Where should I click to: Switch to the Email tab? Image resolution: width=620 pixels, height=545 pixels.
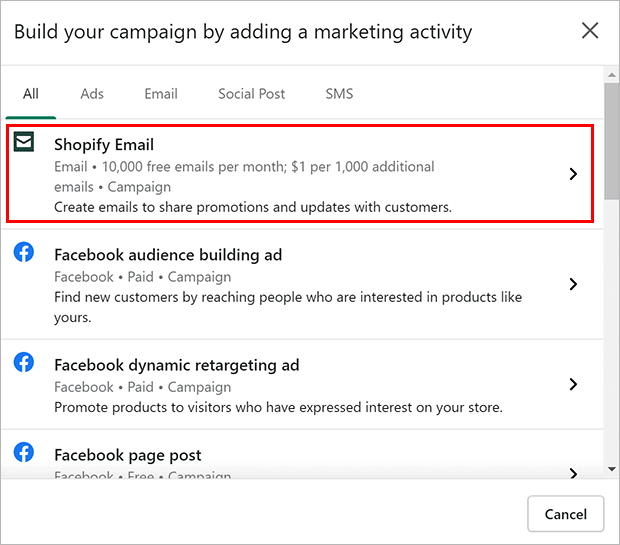pos(161,94)
